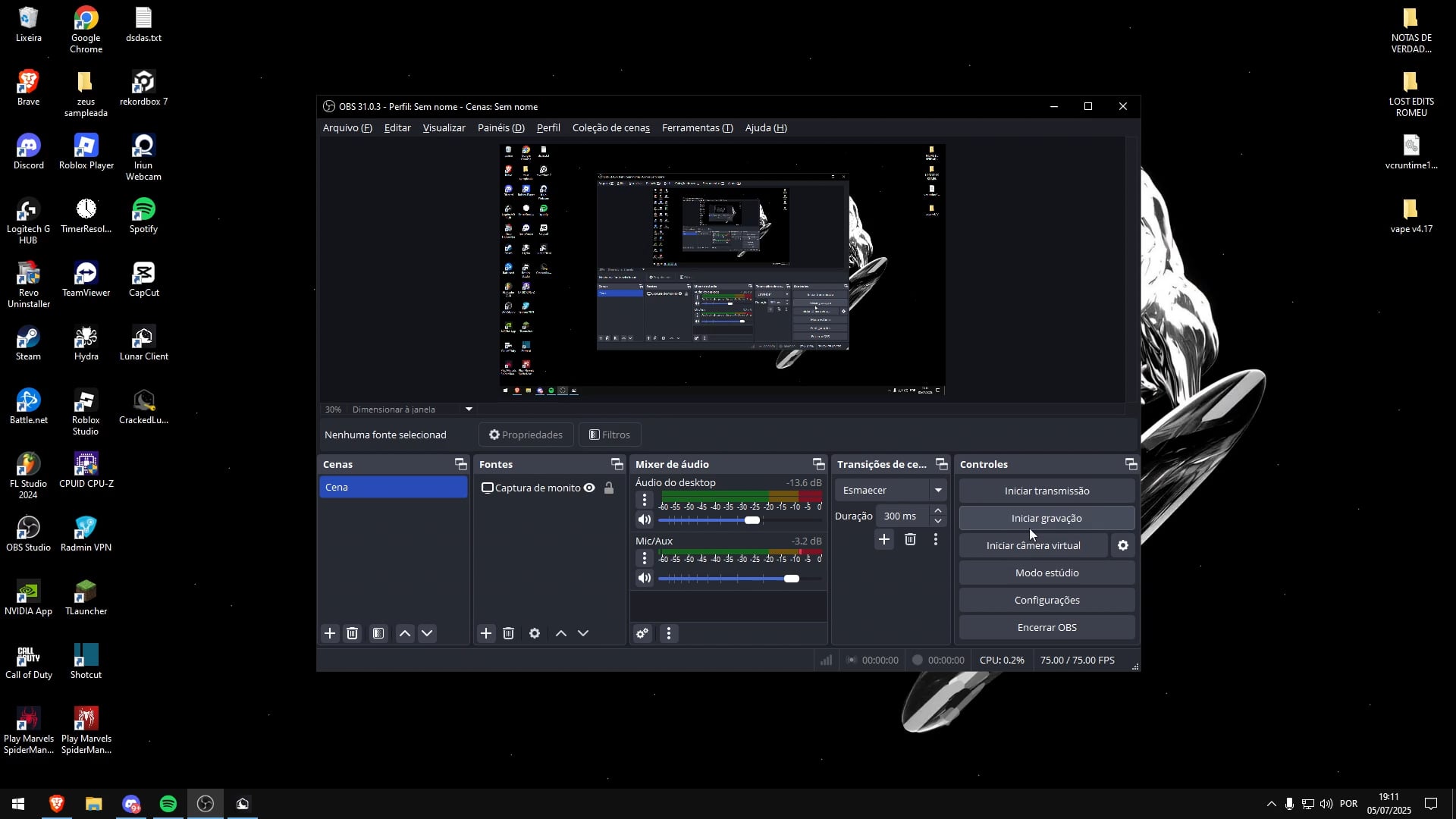Increase Duração value with up arrow

coord(938,510)
